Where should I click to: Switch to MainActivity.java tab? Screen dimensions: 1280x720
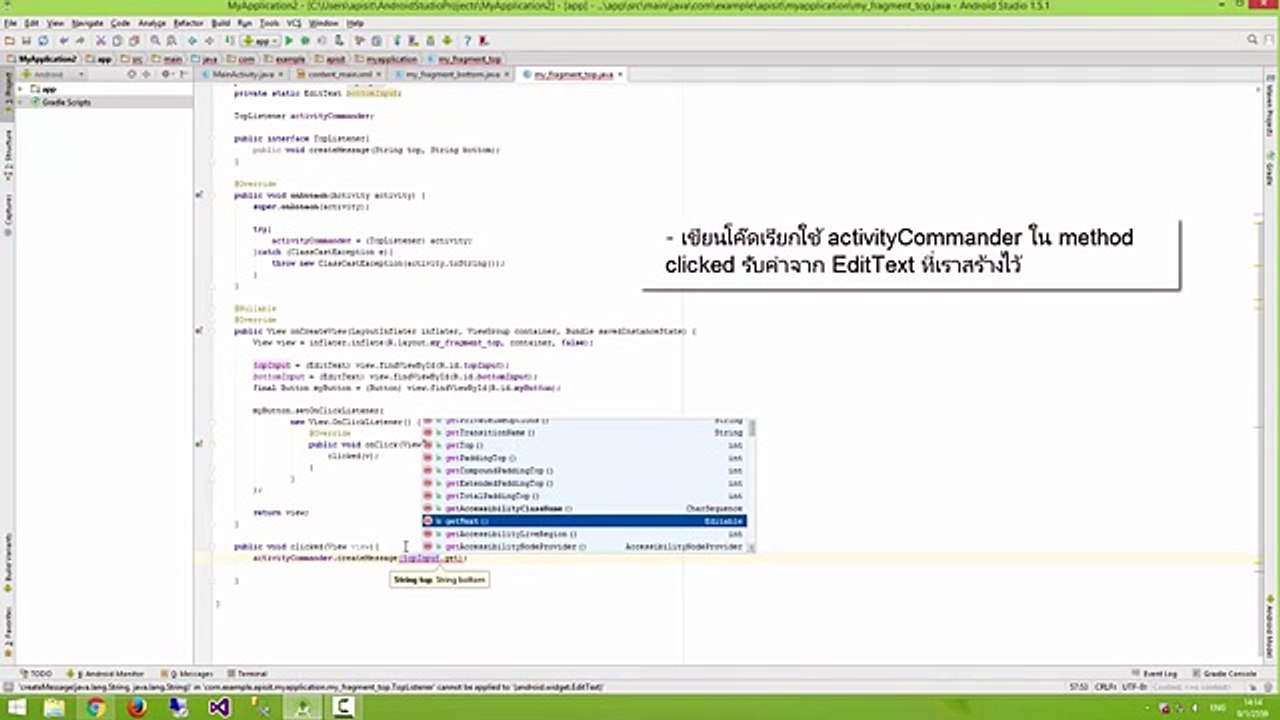(242, 74)
